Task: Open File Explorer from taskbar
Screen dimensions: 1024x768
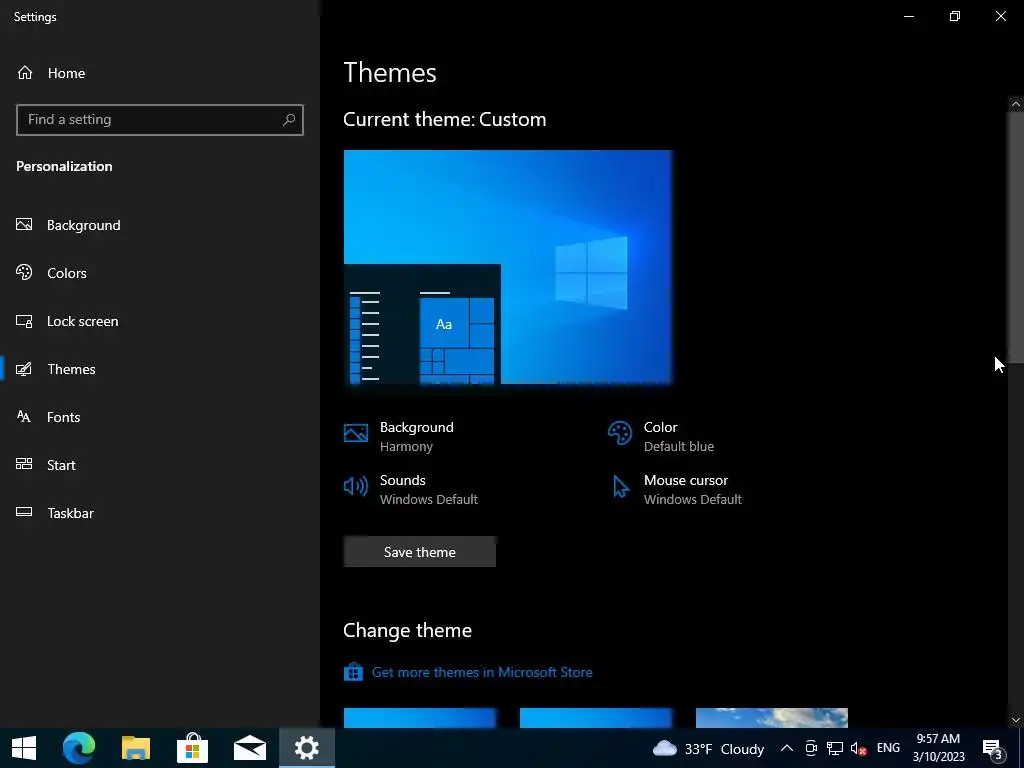Action: pyautogui.click(x=136, y=748)
